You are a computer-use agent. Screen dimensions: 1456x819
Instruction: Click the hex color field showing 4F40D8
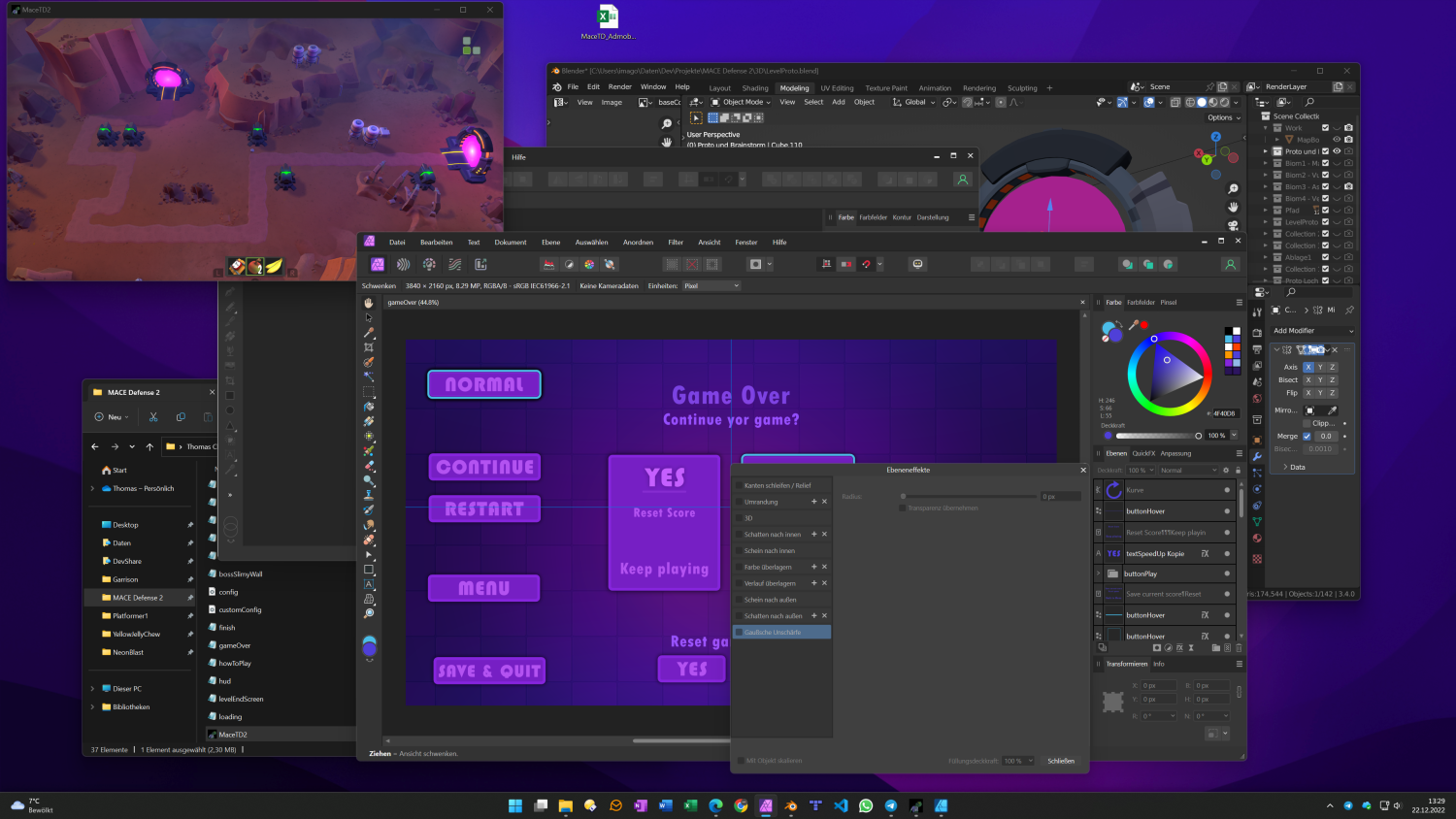tap(1225, 413)
